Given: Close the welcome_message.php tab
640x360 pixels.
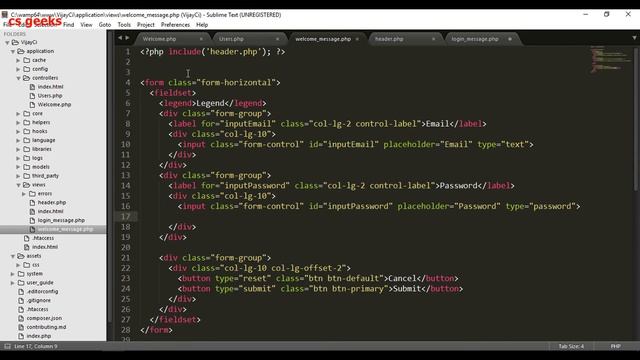Looking at the screenshot, I should point(357,39).
